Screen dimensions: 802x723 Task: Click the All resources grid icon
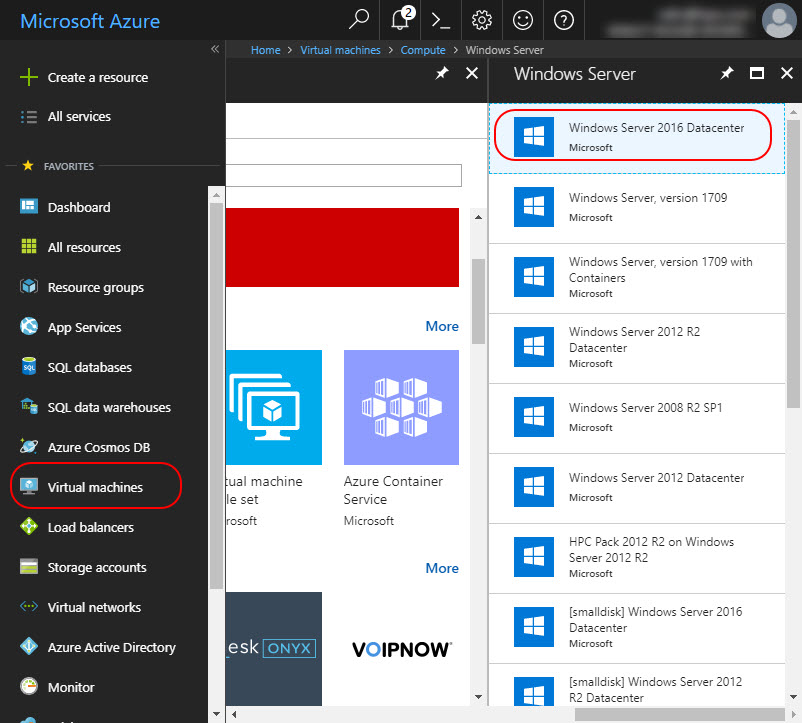(x=29, y=246)
